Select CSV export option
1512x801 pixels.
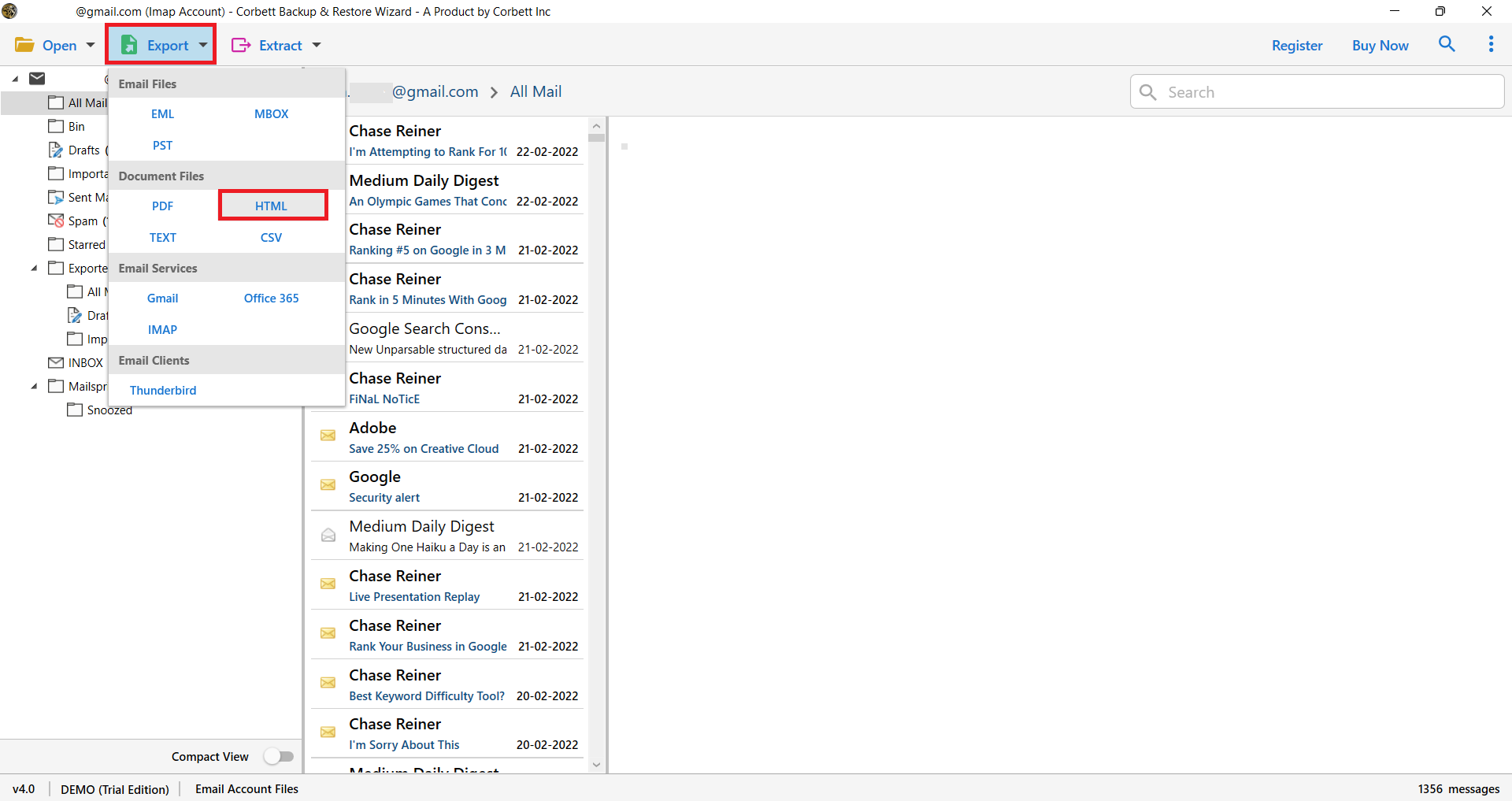[272, 237]
